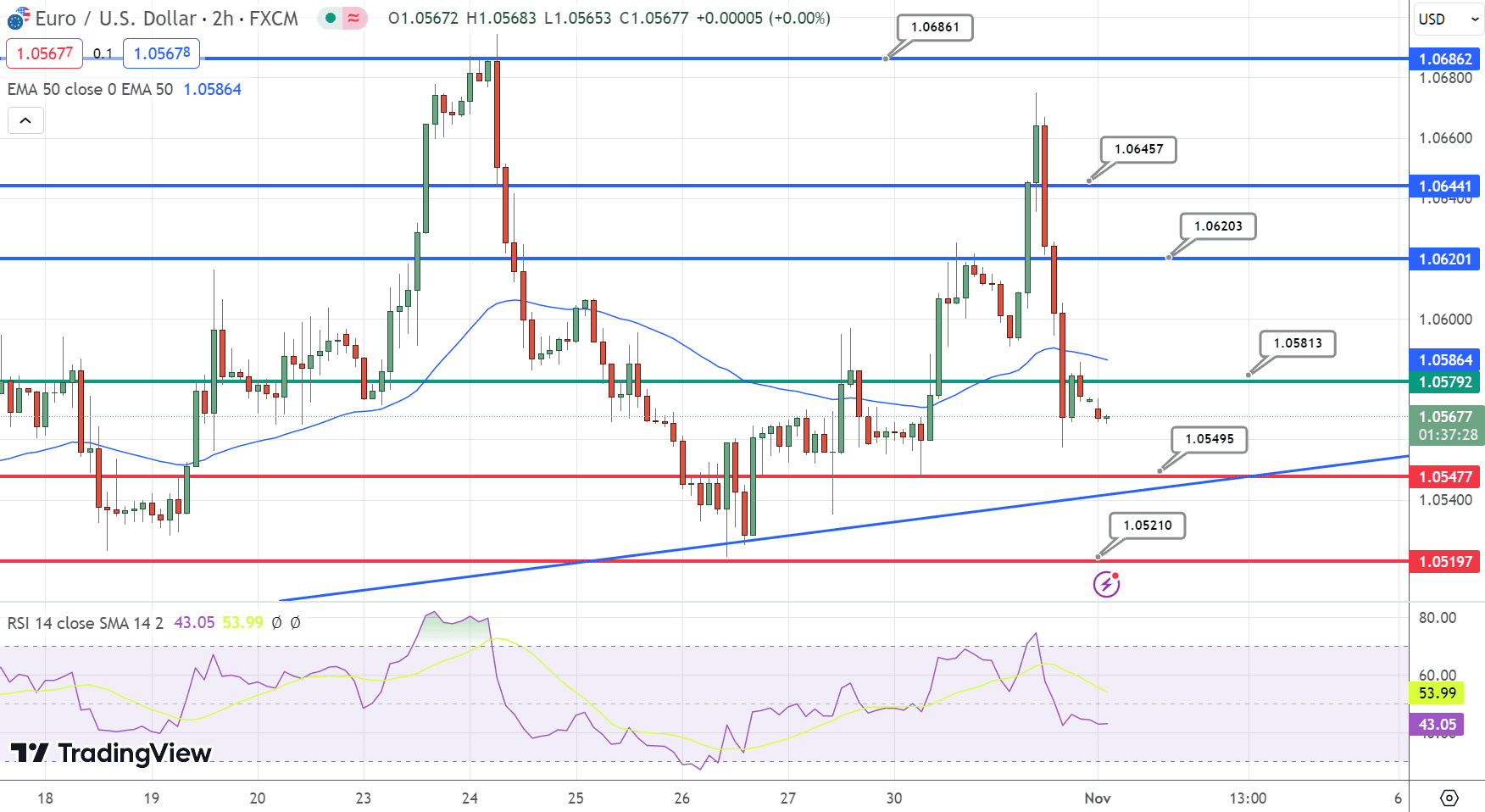The height and width of the screenshot is (812, 1485).
Task: Click the purple lightning event icon
Action: [1106, 584]
